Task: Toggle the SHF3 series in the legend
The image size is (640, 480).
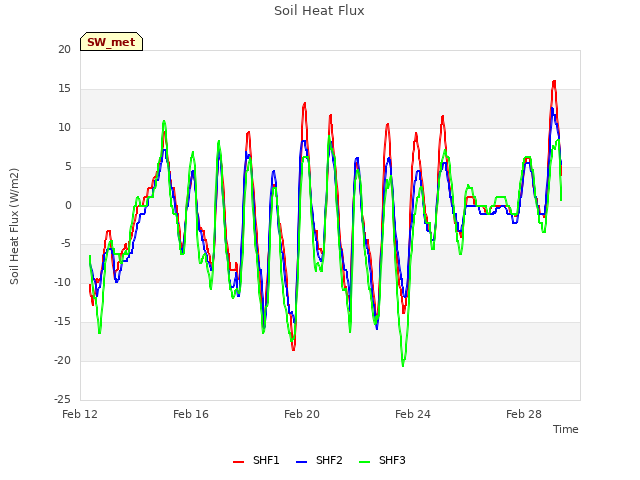Action: 382,460
